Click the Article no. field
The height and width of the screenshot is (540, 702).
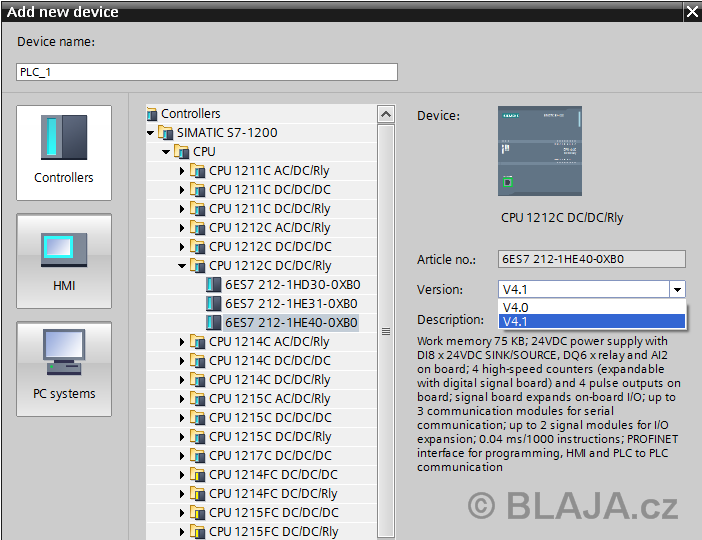591,259
